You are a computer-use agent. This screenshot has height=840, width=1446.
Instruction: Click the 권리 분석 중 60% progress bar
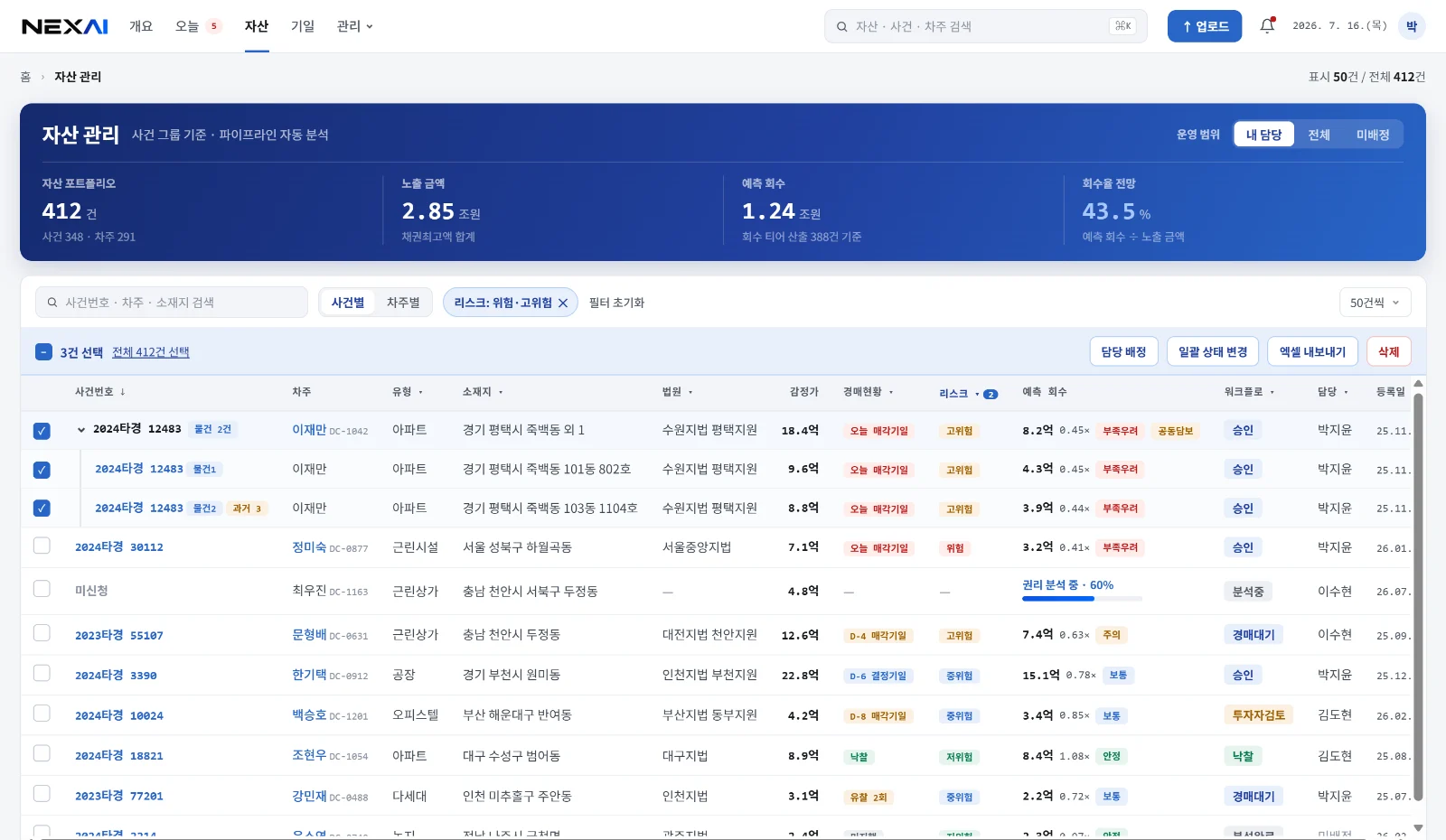click(x=1082, y=598)
